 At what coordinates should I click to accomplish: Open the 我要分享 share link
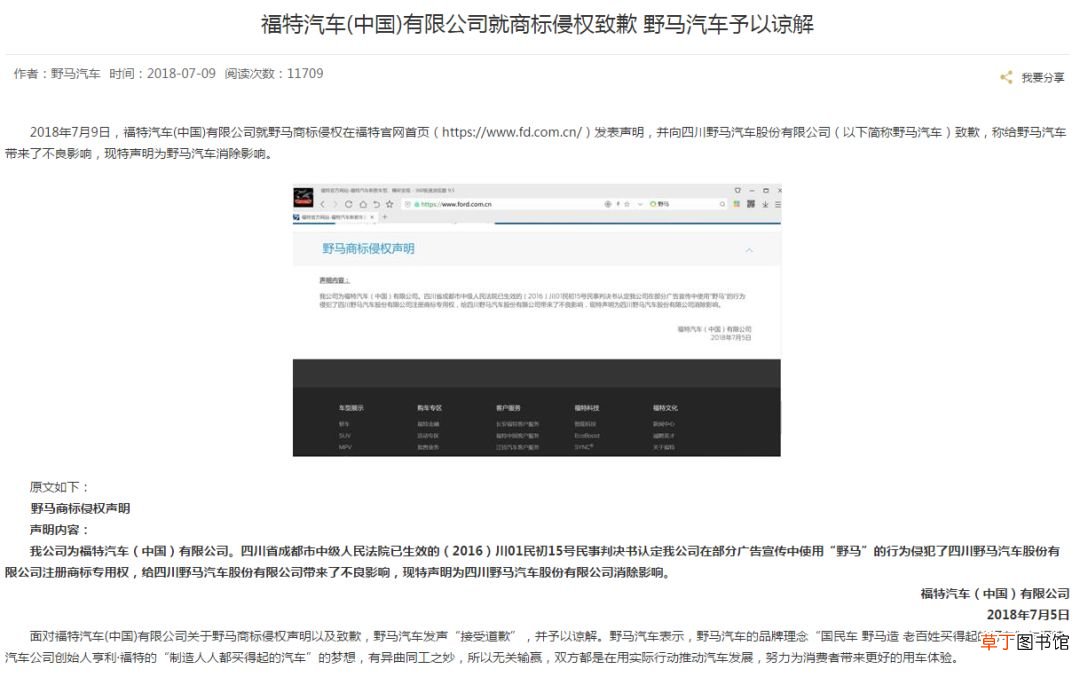pyautogui.click(x=1042, y=78)
